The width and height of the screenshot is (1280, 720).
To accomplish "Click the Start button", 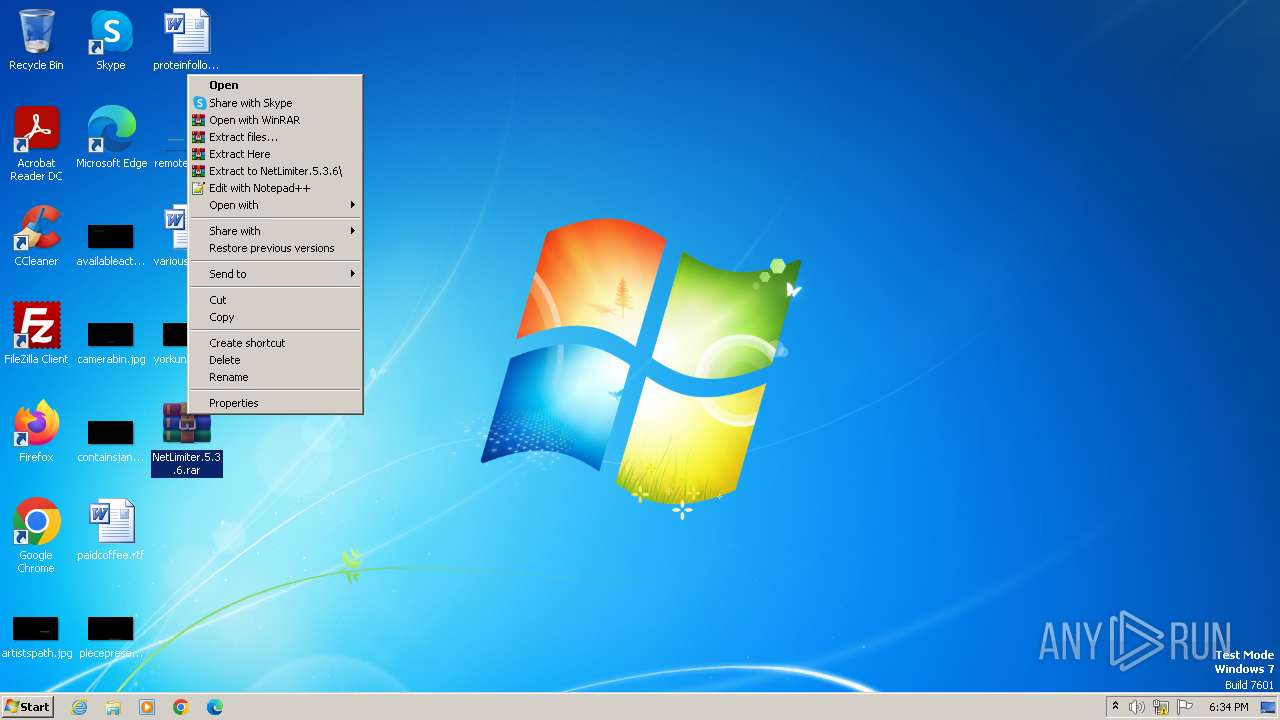I will (27, 707).
